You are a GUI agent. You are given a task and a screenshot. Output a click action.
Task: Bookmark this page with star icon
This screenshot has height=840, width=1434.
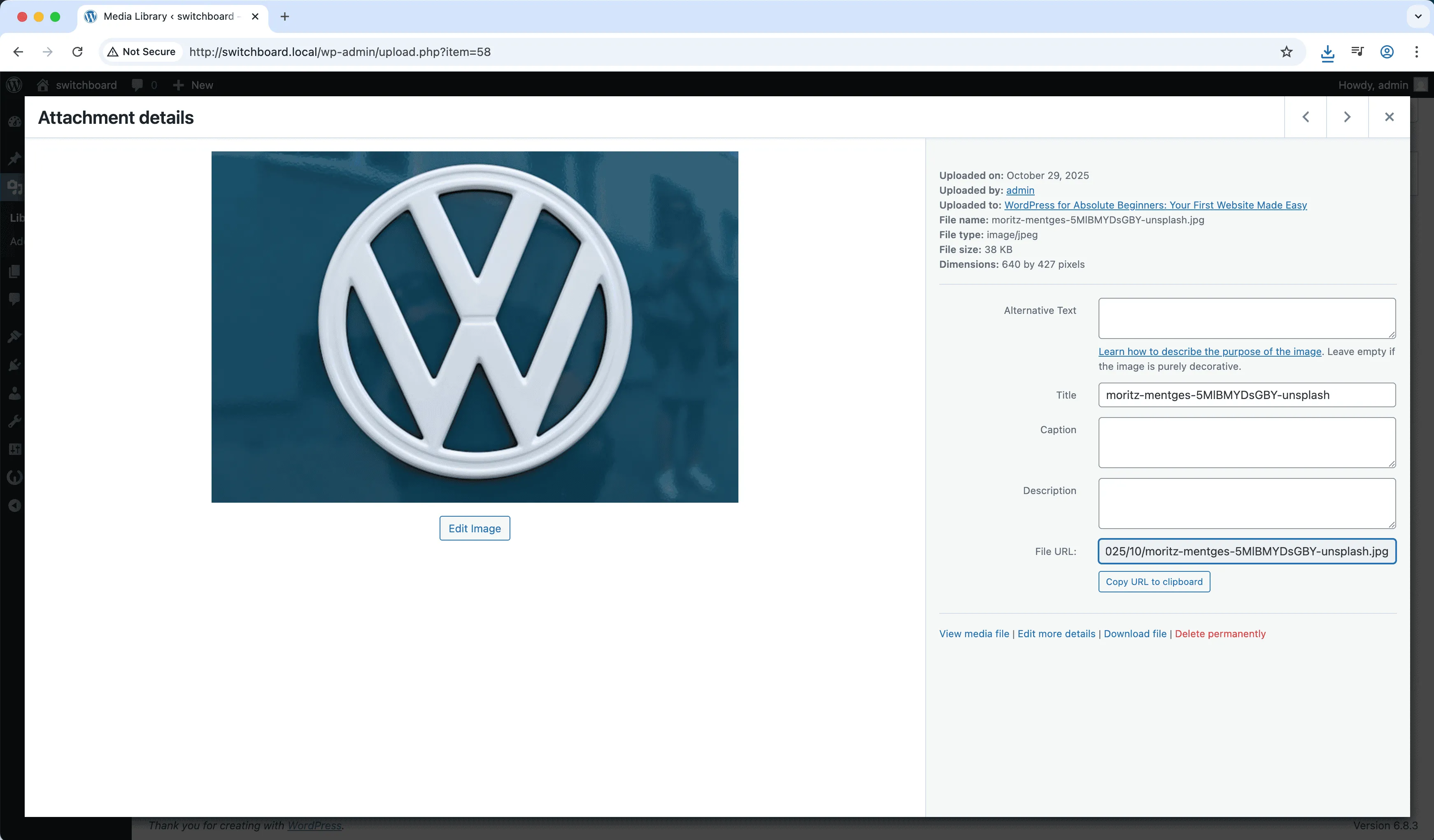(1286, 52)
